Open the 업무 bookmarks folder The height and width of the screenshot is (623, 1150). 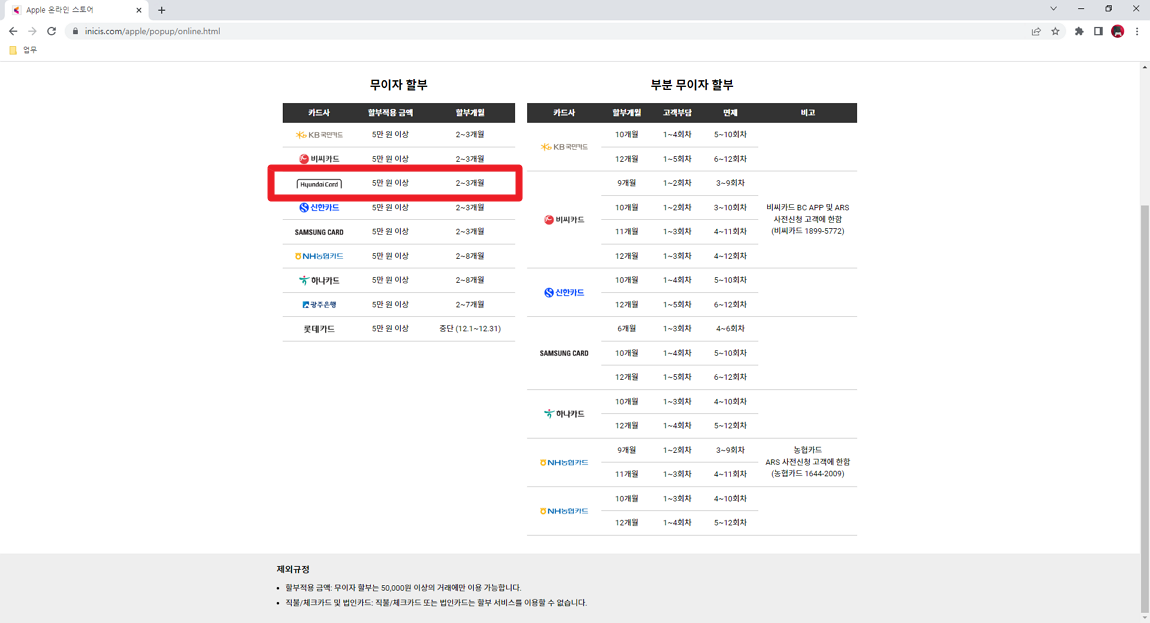[23, 50]
